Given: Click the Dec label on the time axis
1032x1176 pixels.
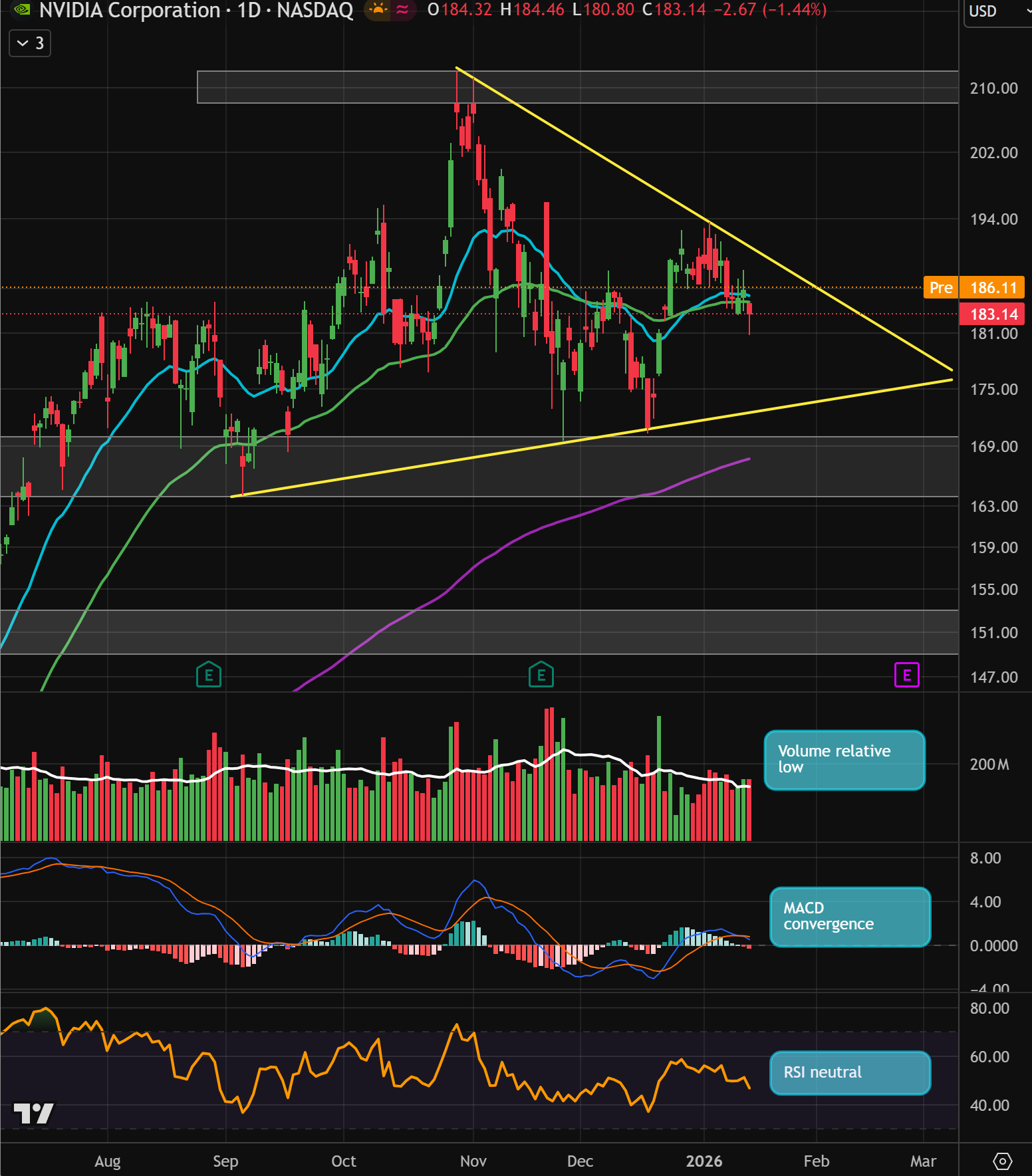Looking at the screenshot, I should [580, 1161].
